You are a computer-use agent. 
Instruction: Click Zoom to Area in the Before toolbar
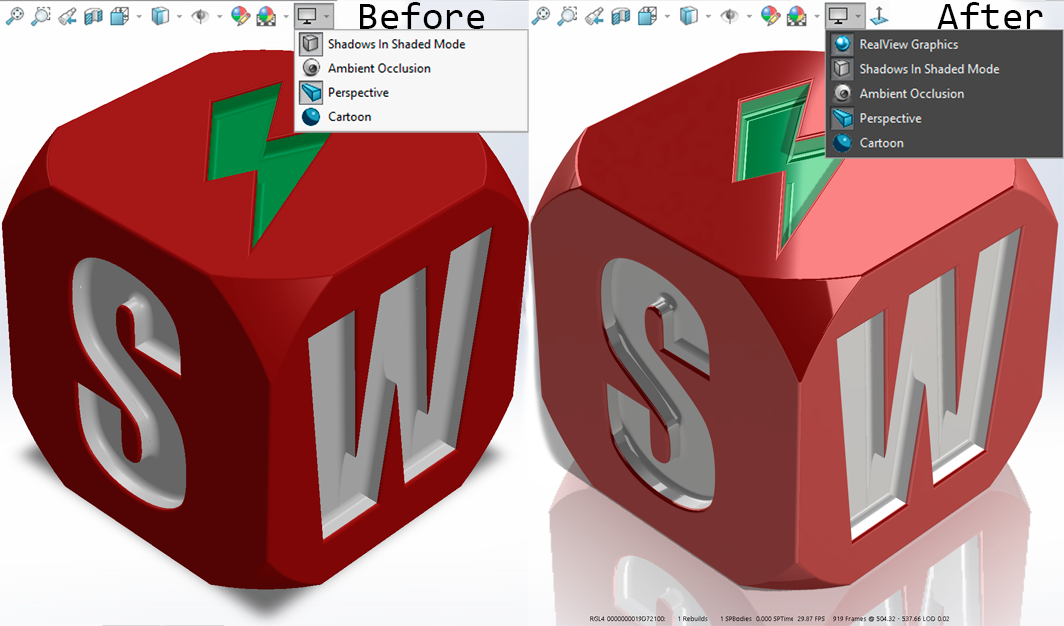coord(41,16)
